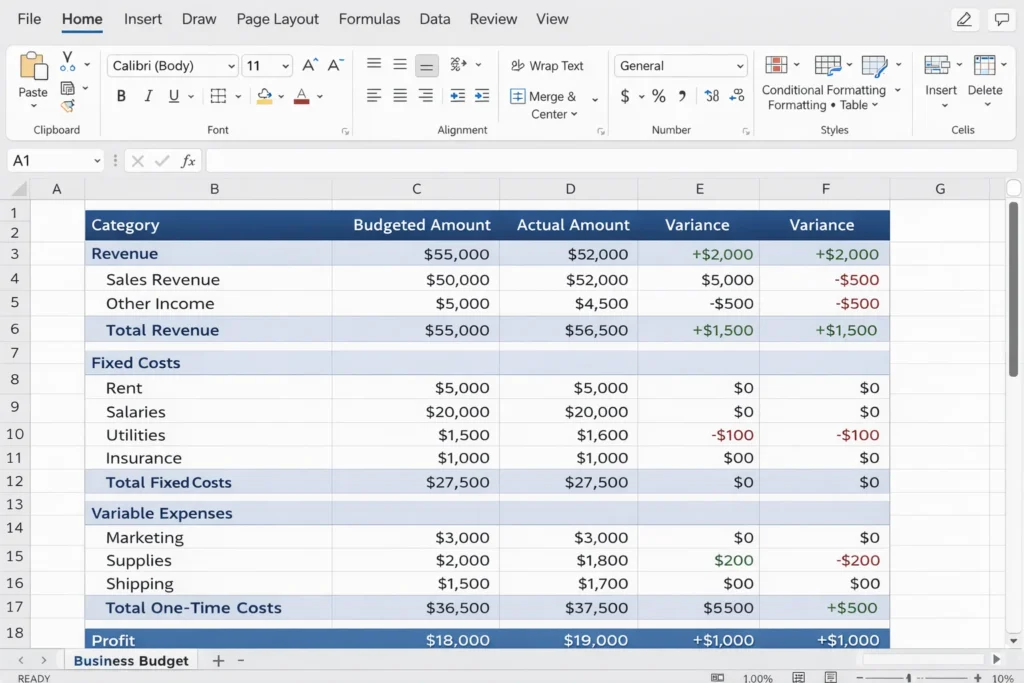Select the center alignment icon

click(x=399, y=96)
